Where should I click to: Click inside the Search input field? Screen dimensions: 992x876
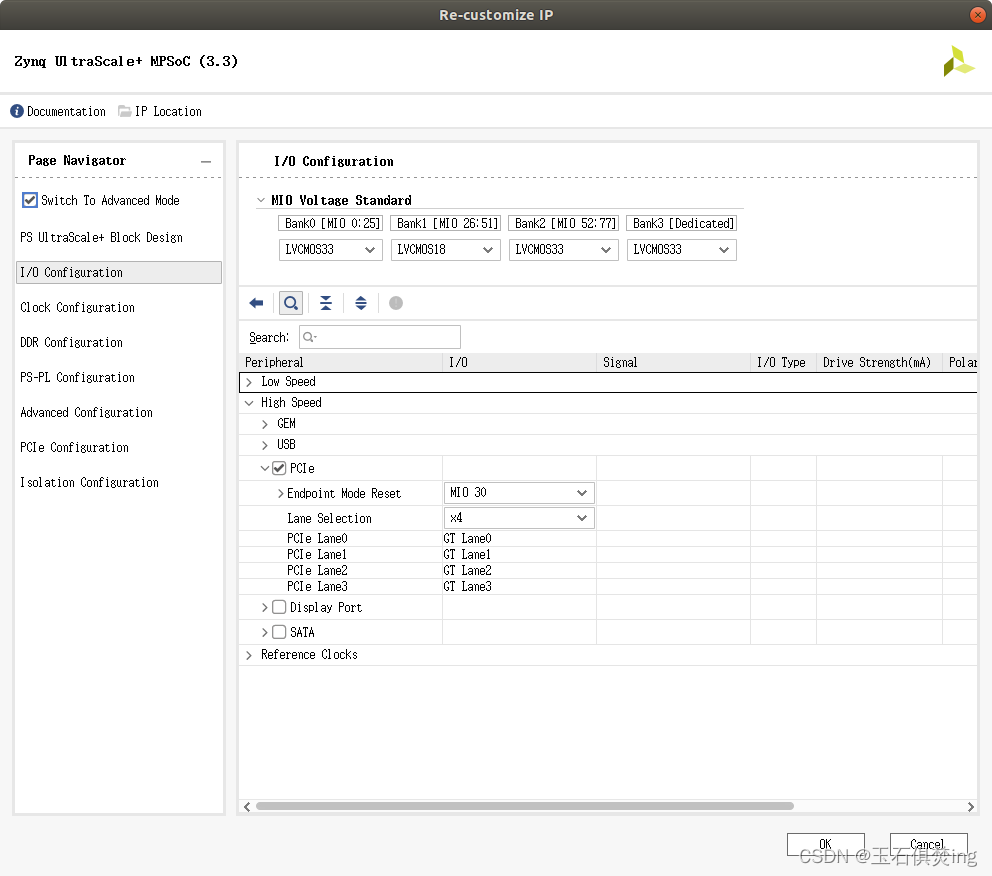[380, 337]
